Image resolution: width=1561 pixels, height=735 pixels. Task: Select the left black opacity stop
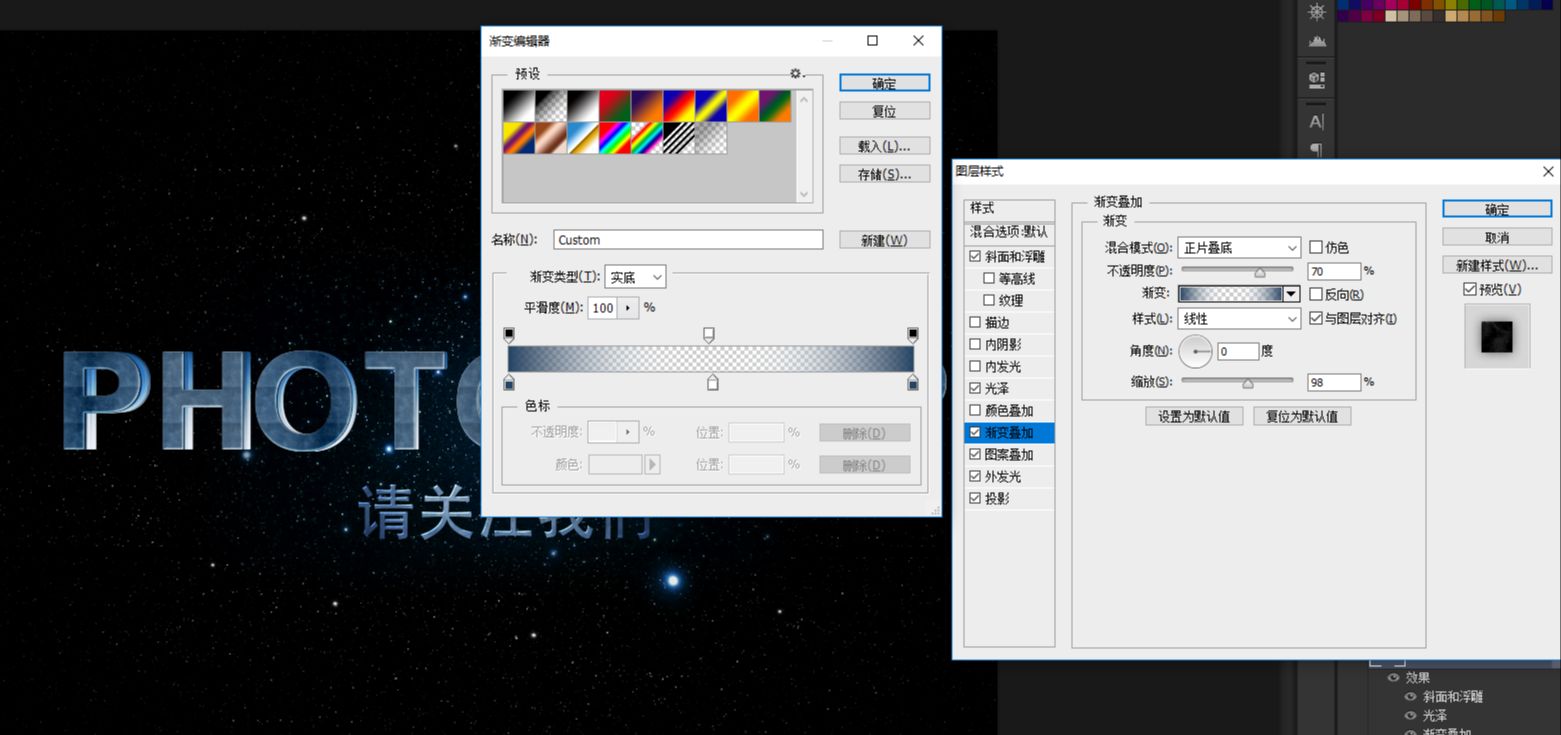508,334
